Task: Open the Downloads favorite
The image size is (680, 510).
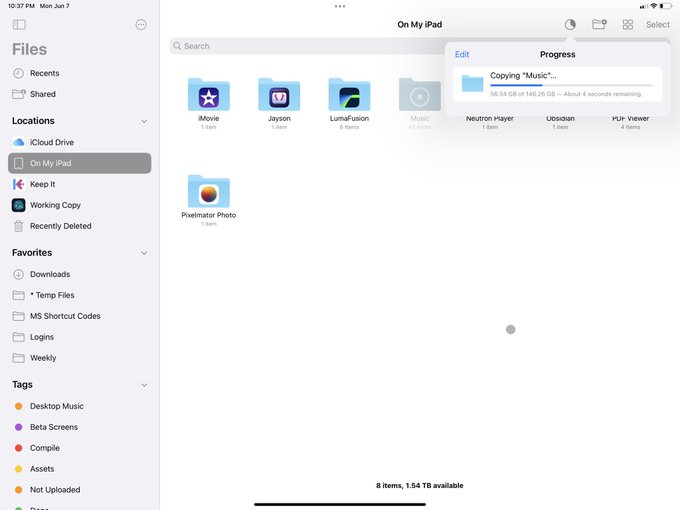Action: (x=80, y=274)
